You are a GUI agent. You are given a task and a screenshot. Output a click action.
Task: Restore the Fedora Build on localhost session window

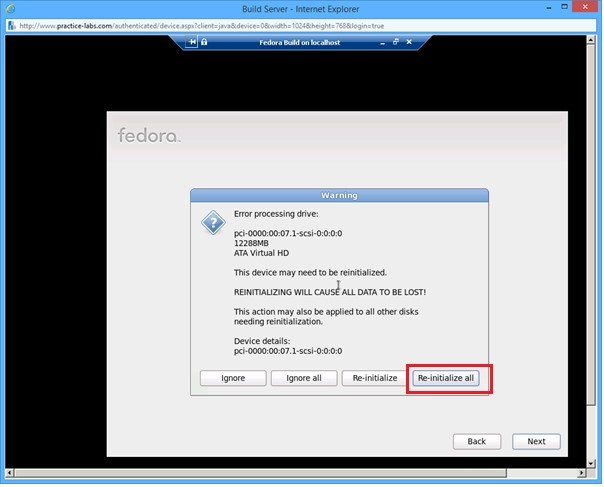(396, 42)
